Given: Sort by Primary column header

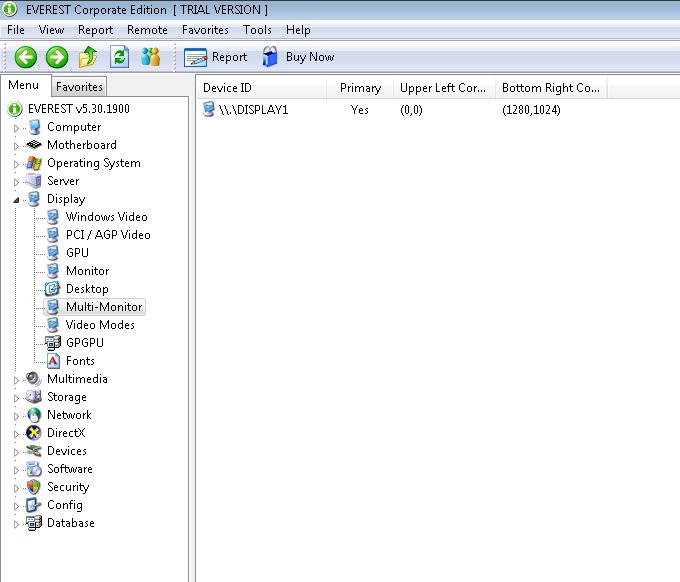Looking at the screenshot, I should pos(360,88).
